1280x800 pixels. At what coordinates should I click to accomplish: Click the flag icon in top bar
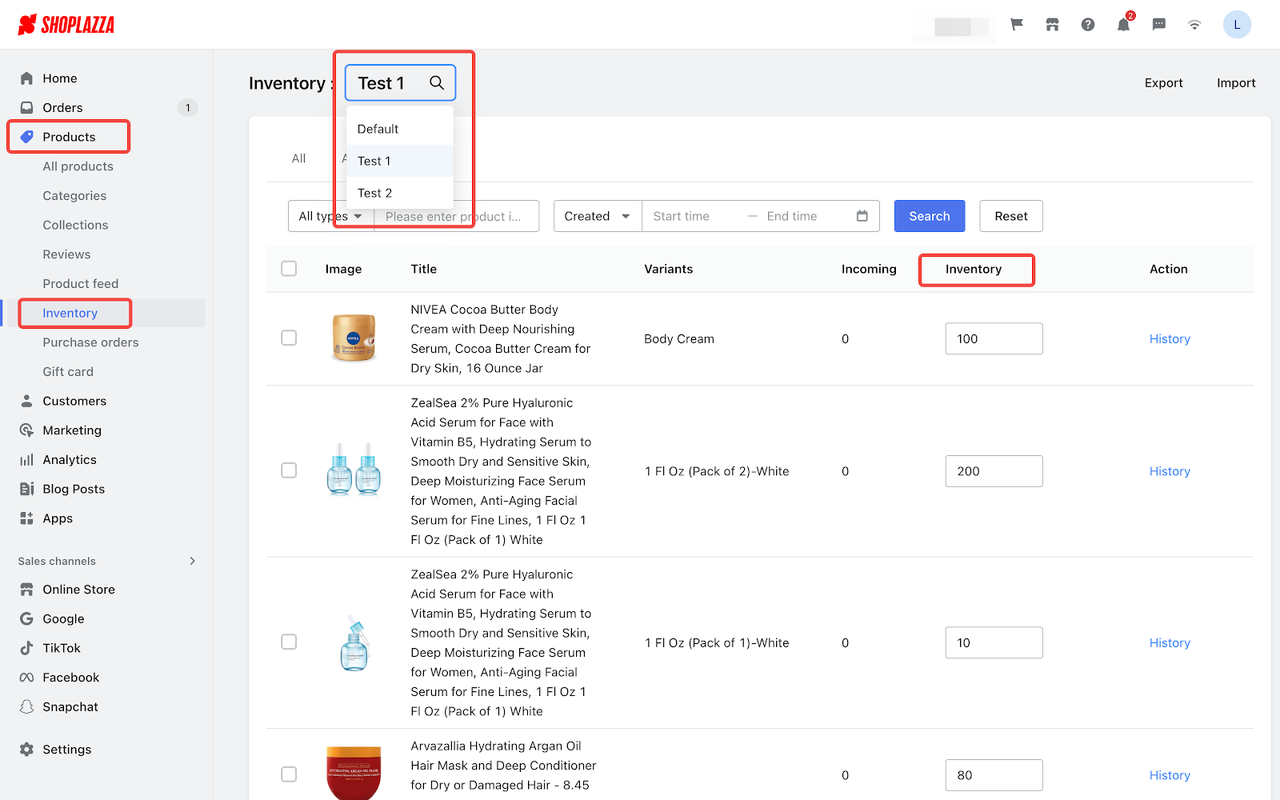(x=1017, y=24)
